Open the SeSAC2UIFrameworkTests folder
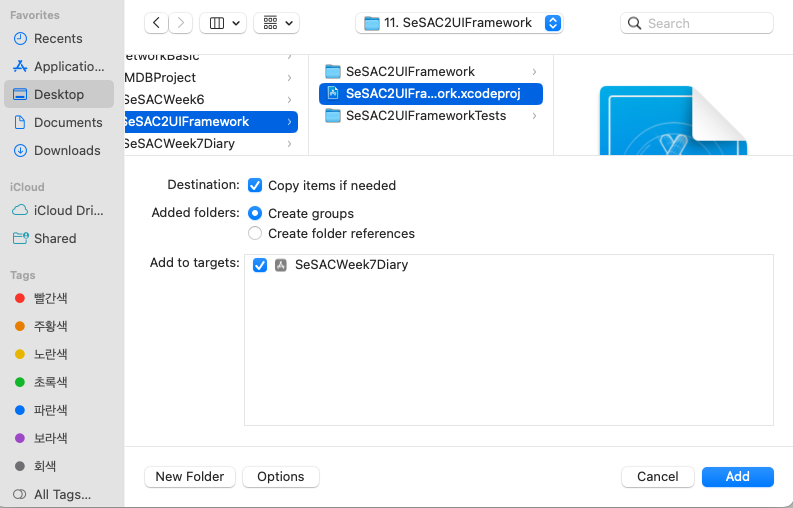This screenshot has height=508, width=793. click(431, 116)
